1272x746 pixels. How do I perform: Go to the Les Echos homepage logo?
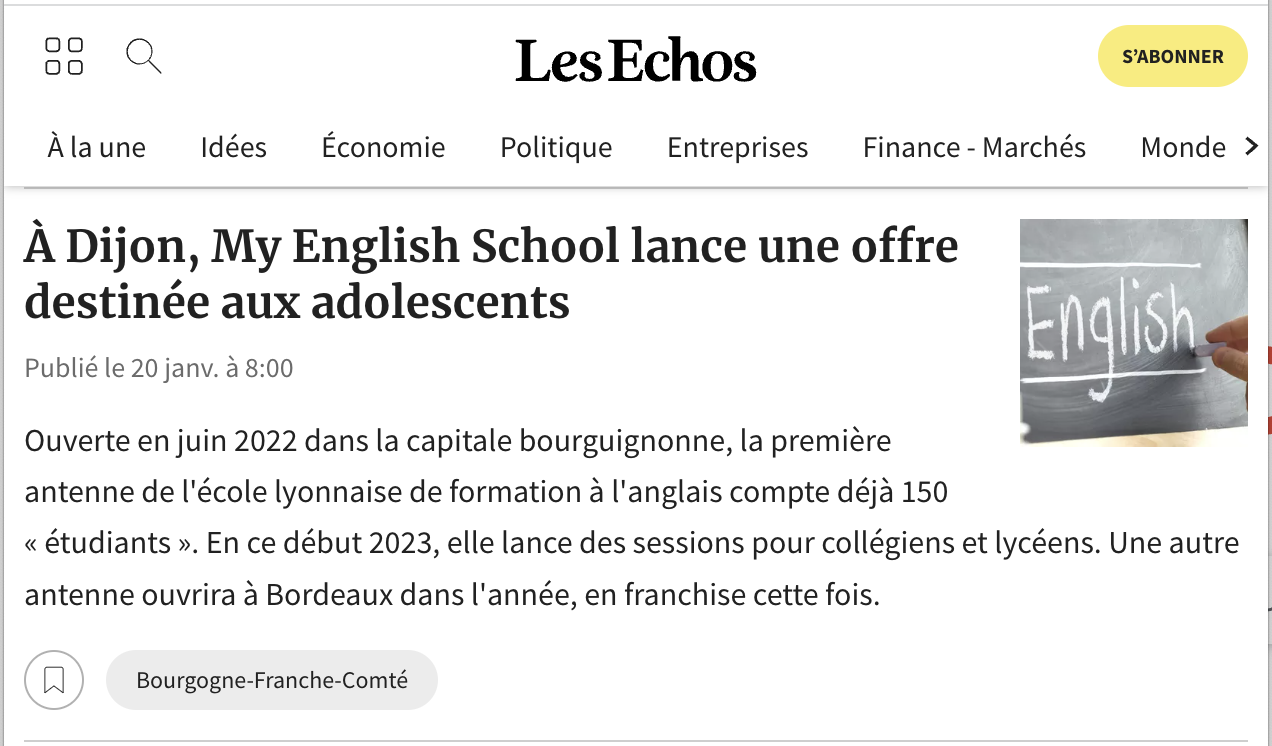pos(636,61)
